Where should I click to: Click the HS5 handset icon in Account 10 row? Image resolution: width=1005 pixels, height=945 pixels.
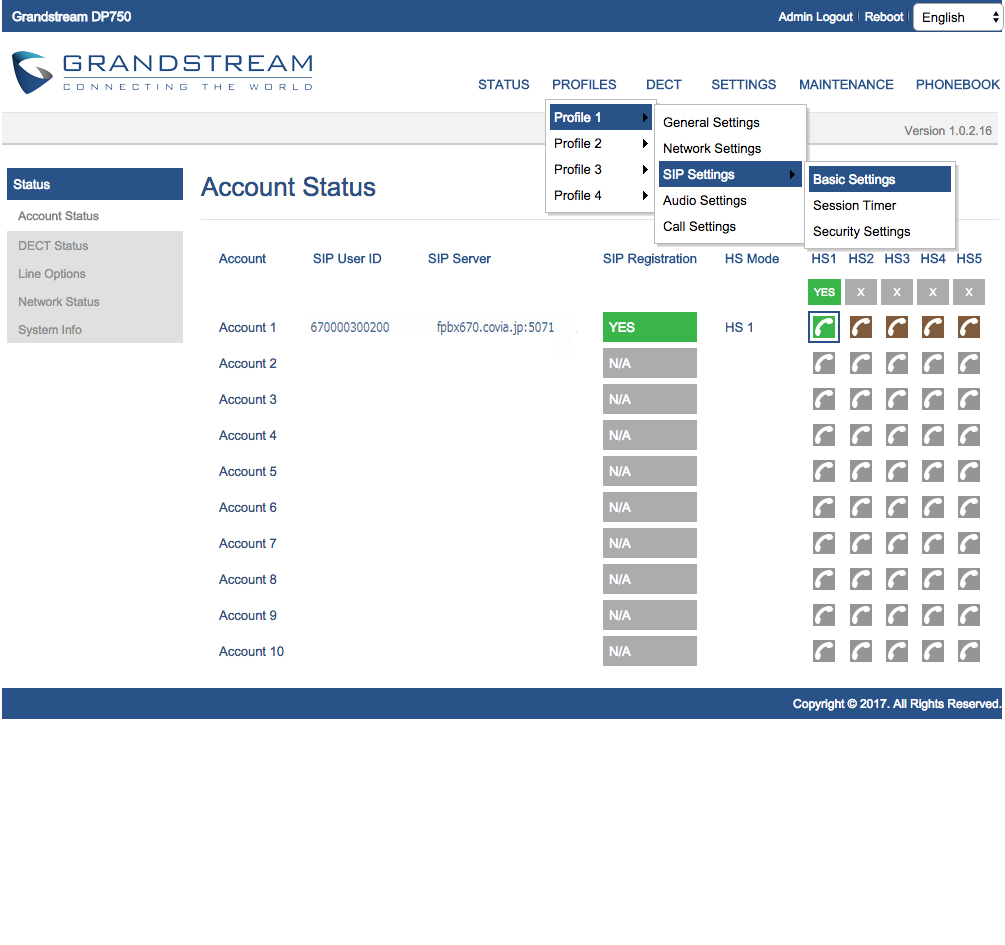pyautogui.click(x=969, y=651)
